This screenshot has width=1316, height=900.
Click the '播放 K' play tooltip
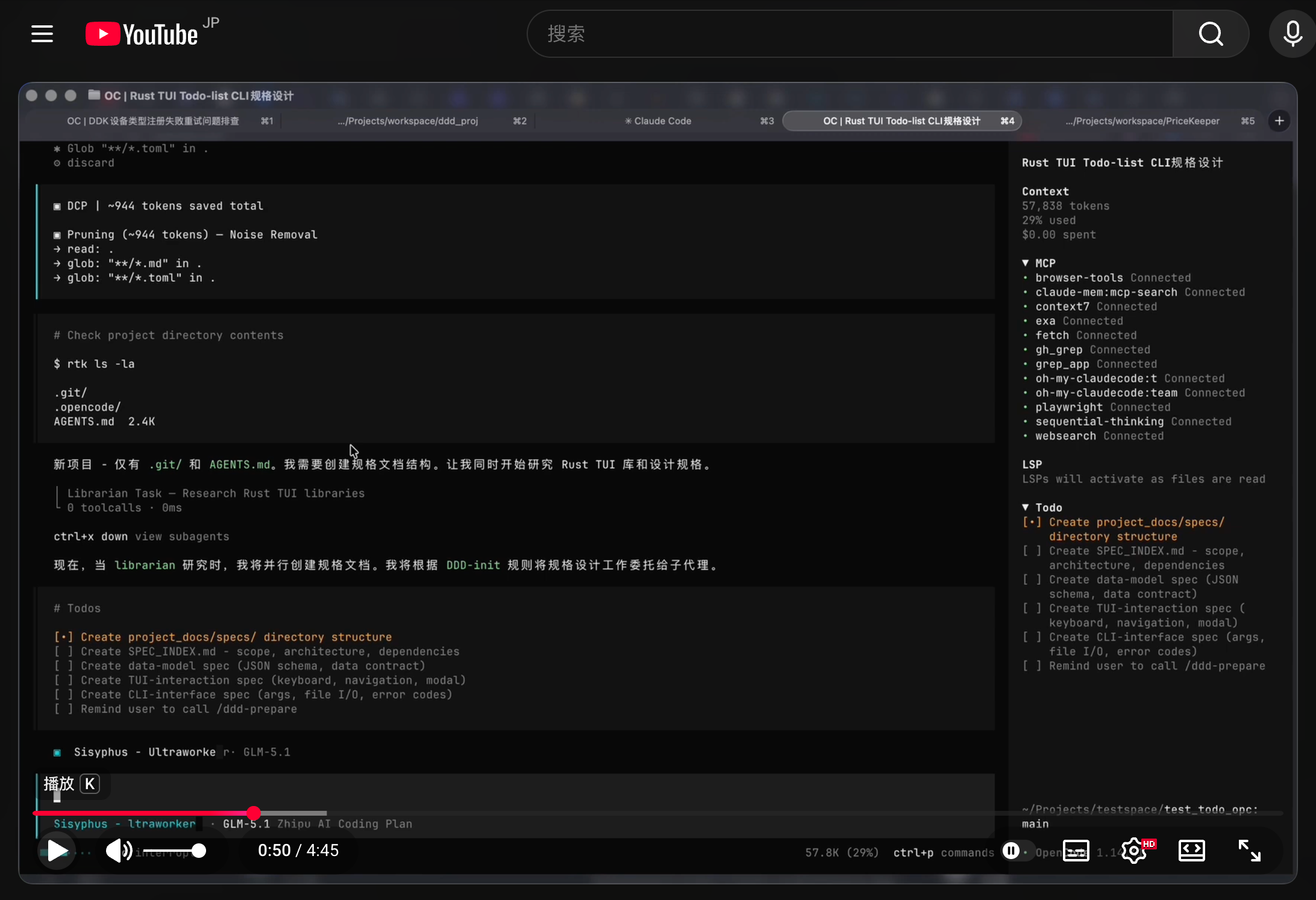[x=71, y=784]
